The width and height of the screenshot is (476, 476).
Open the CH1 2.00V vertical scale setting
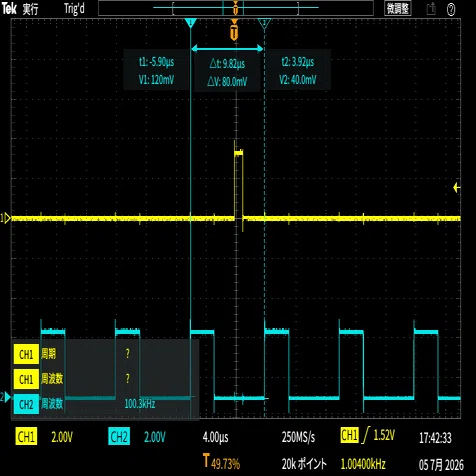coord(62,437)
